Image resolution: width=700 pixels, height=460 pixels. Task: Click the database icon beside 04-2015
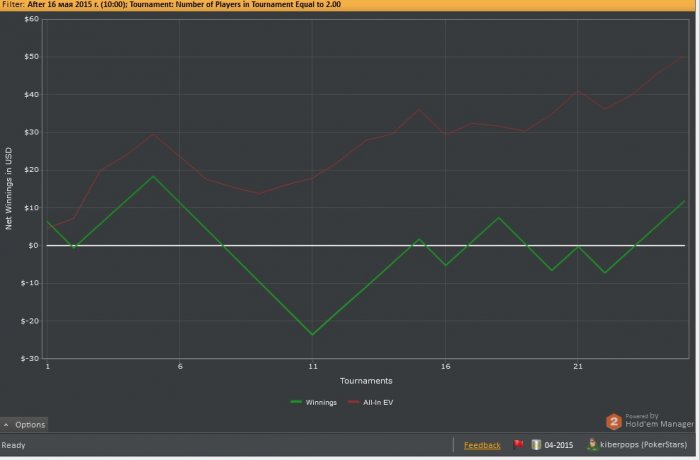click(x=536, y=444)
